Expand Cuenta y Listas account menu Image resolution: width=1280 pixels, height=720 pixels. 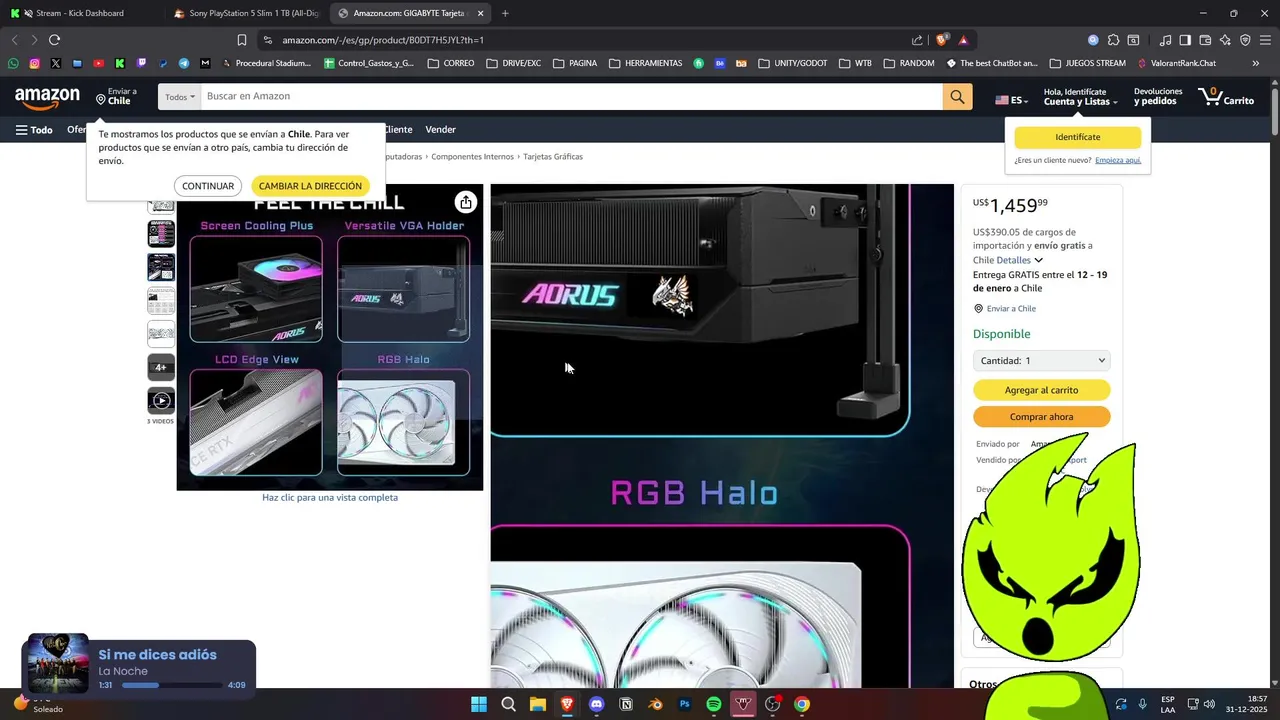pos(1080,97)
